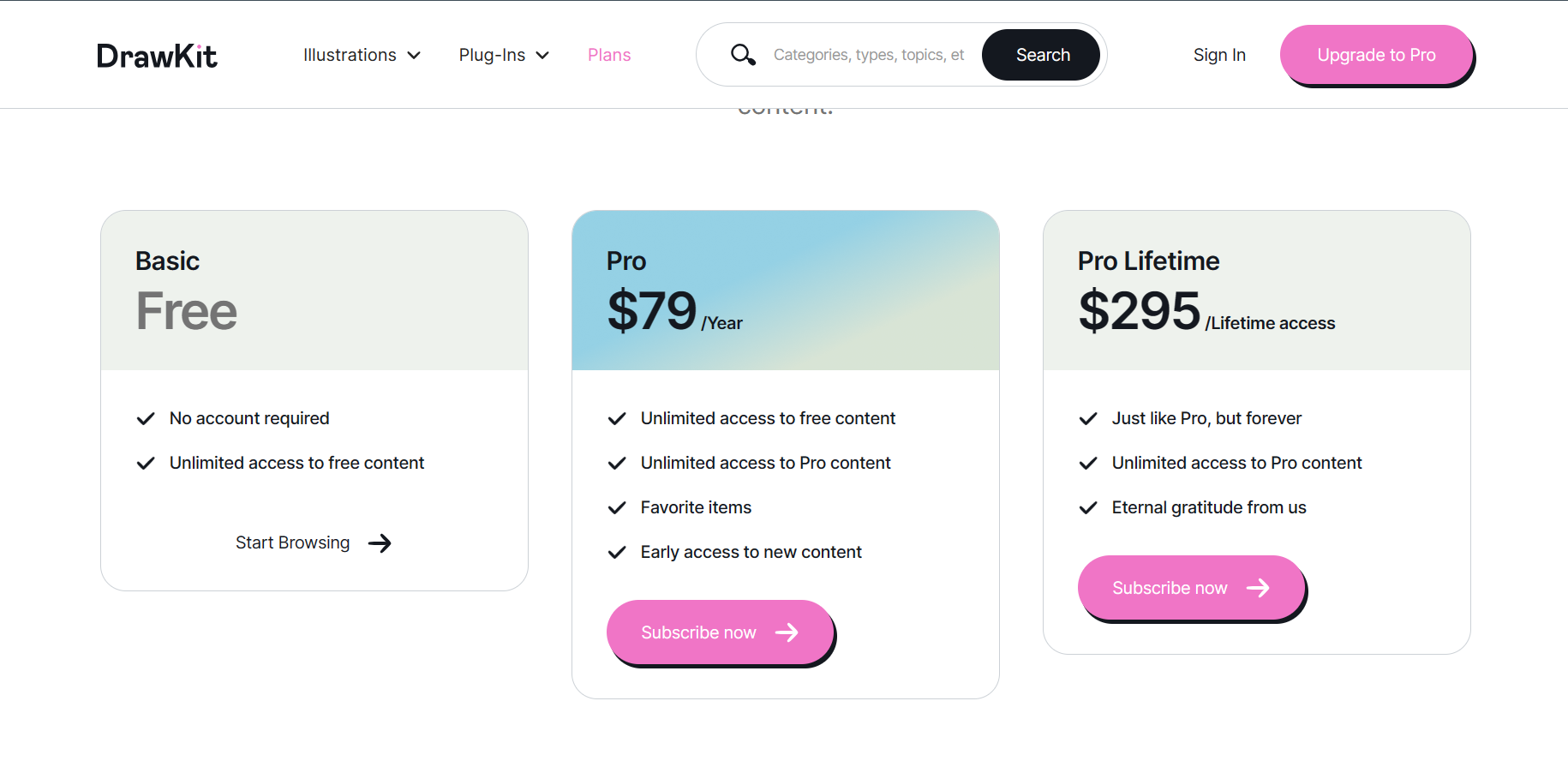Click the Start Browsing link
The image size is (1568, 773).
pyautogui.click(x=292, y=542)
